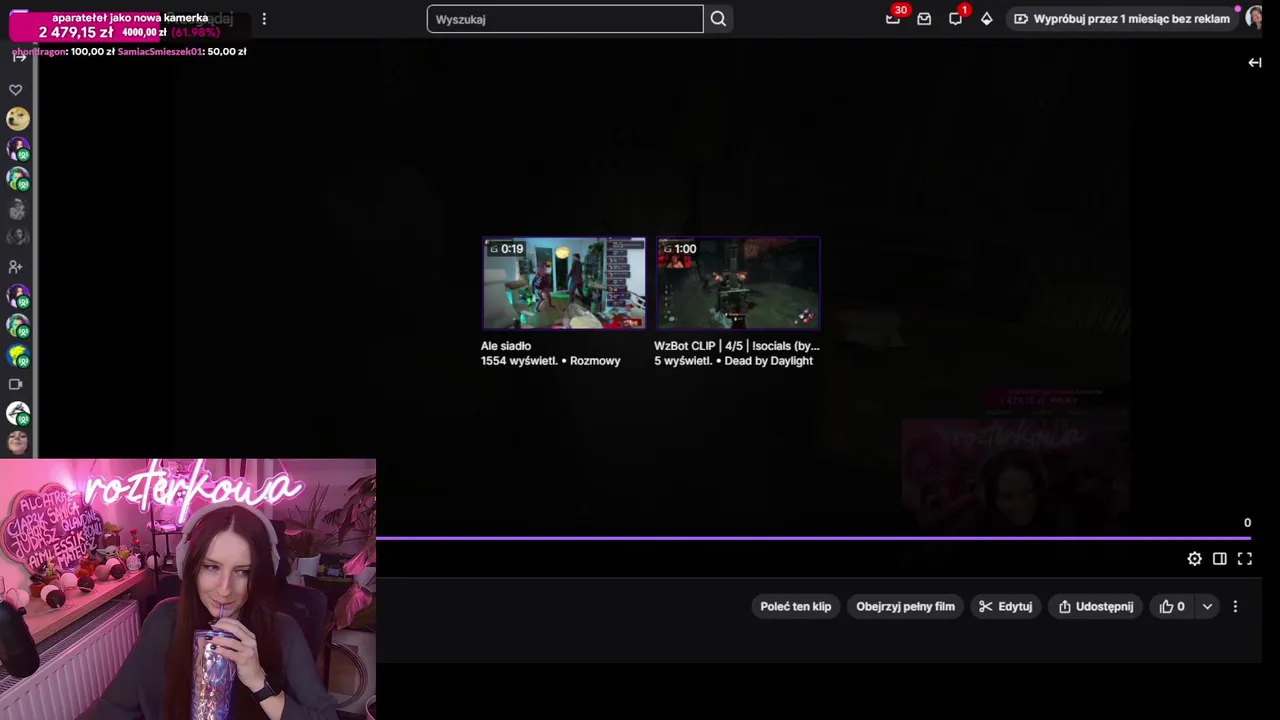The height and width of the screenshot is (720, 1280).
Task: Expand the chevron next to the like button
Action: [x=1207, y=607]
